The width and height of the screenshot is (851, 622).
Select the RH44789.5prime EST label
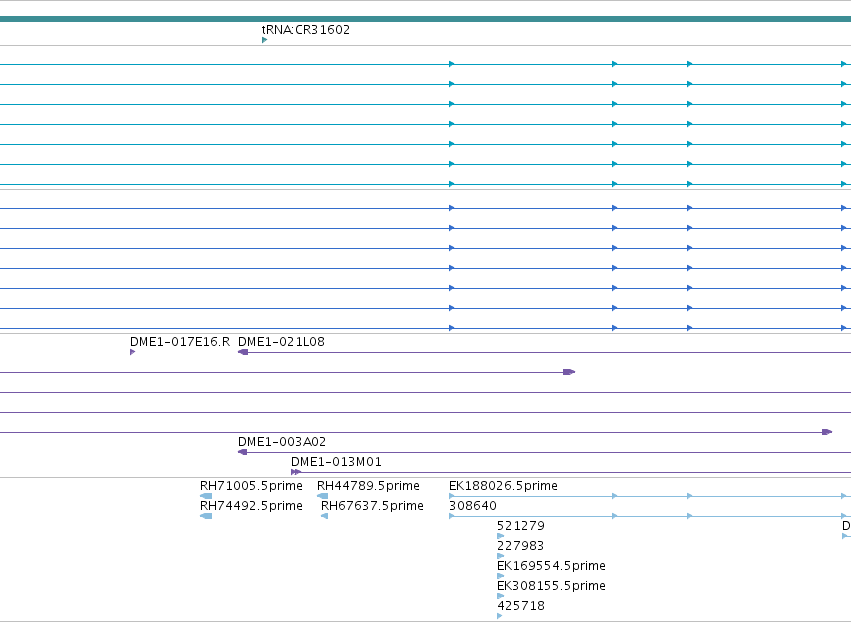coord(369,485)
